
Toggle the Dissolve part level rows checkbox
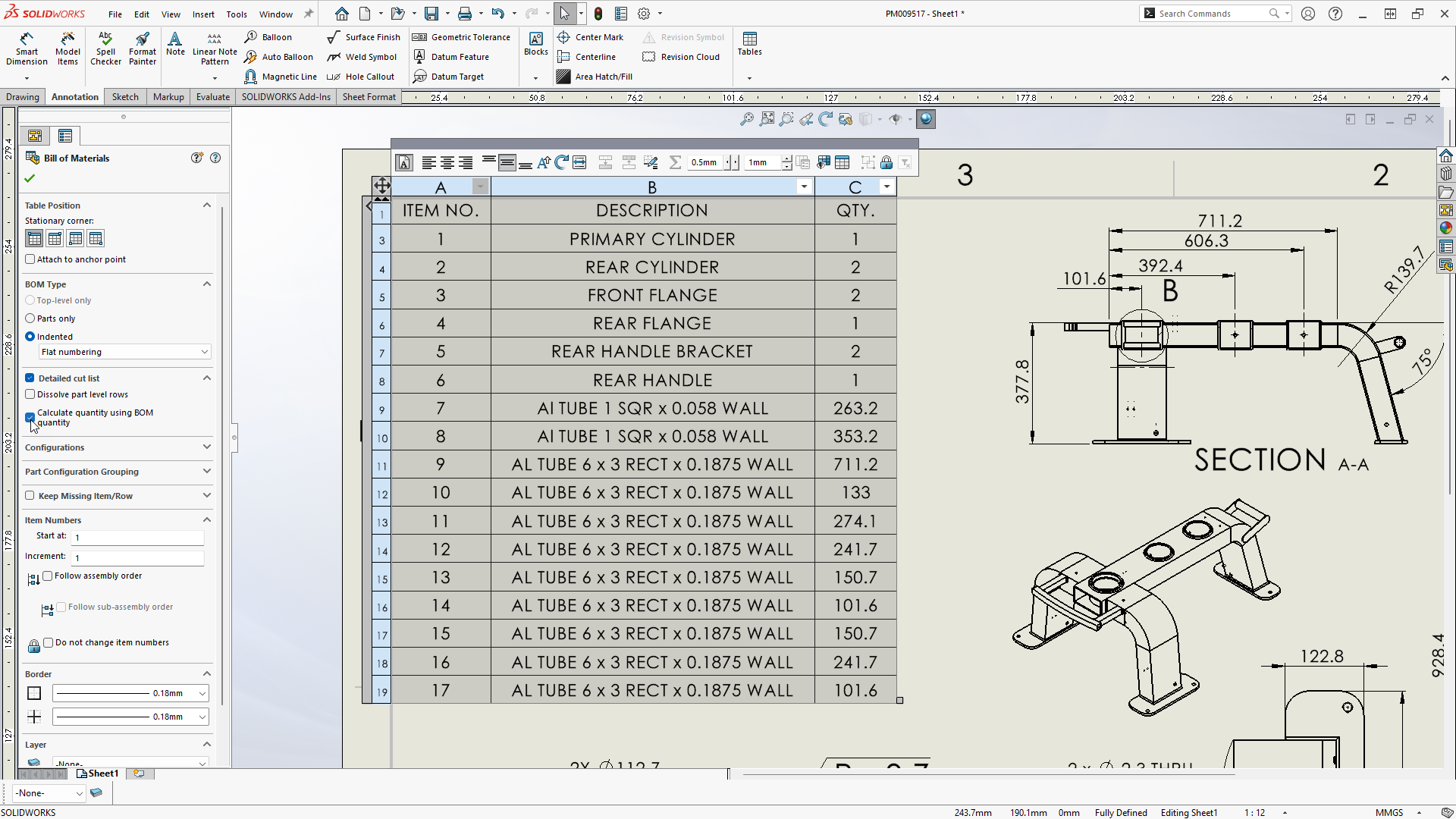(30, 394)
